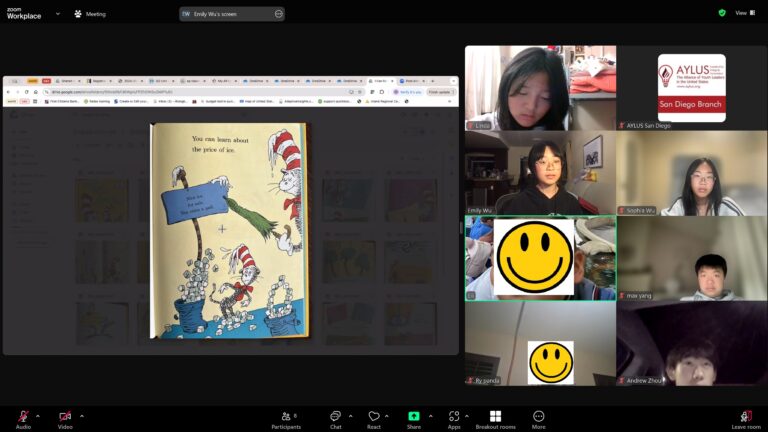Image resolution: width=768 pixels, height=432 pixels.
Task: Click the apps grid icon in bookmarks bar
Action: coord(35,101)
